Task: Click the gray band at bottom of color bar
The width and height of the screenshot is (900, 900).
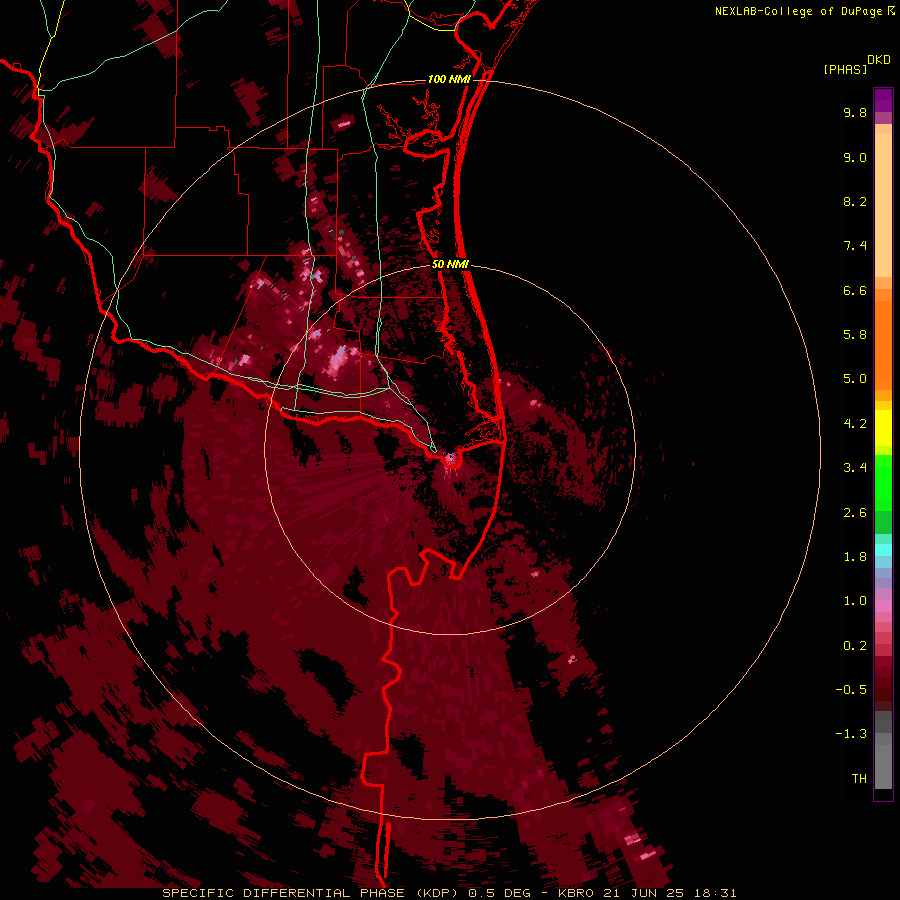Action: coord(883,752)
